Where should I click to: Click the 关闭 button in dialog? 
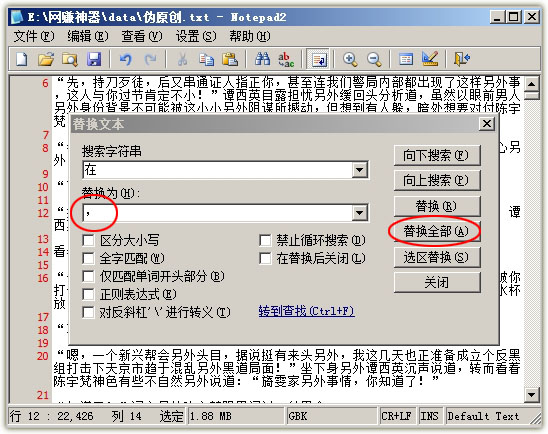437,282
